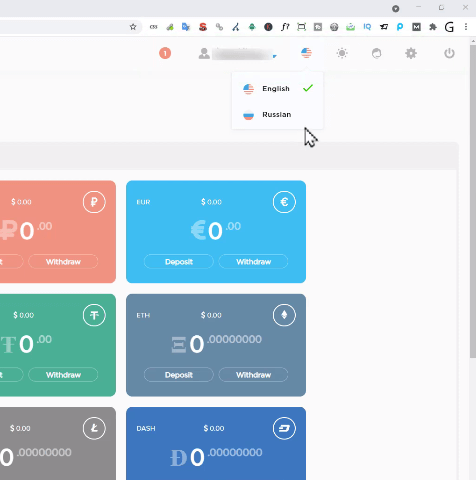Launch the green screen-capture frame extension

[301, 27]
